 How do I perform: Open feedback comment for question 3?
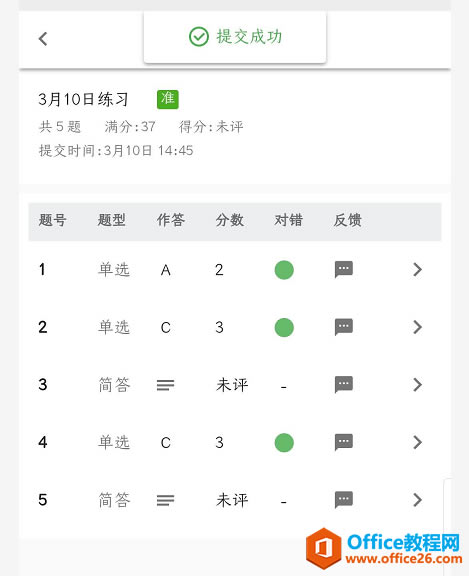344,385
